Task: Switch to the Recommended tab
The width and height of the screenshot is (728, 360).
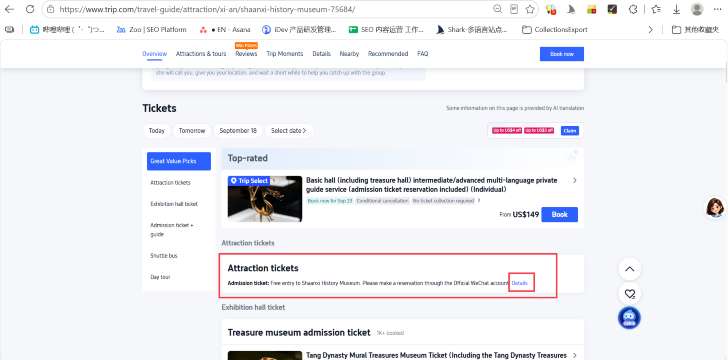Action: 388,54
